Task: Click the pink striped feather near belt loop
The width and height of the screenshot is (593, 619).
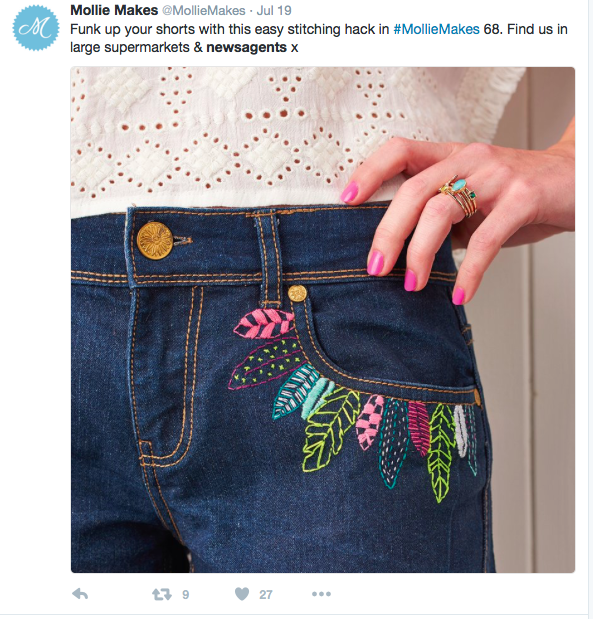Action: tap(264, 324)
